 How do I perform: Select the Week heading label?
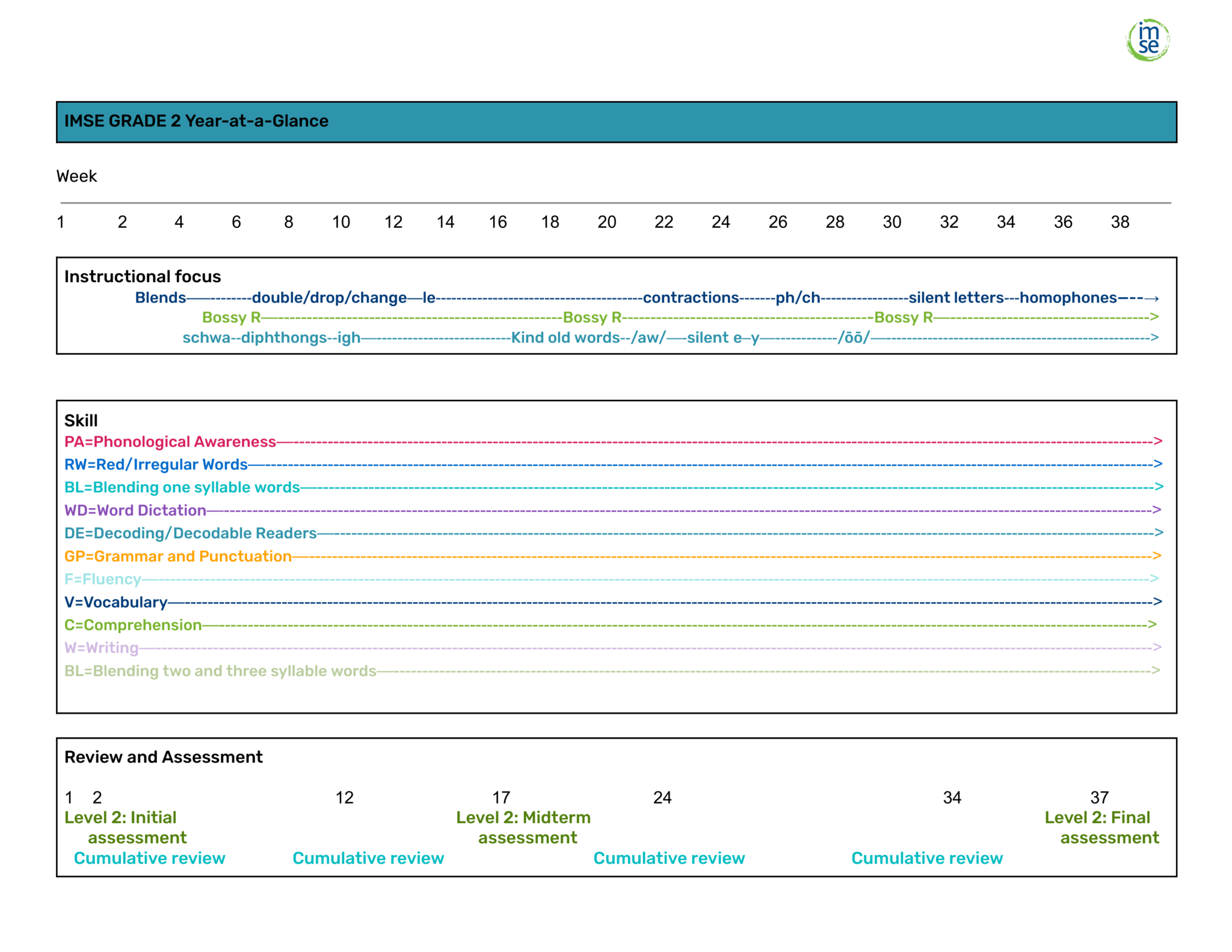tap(76, 176)
